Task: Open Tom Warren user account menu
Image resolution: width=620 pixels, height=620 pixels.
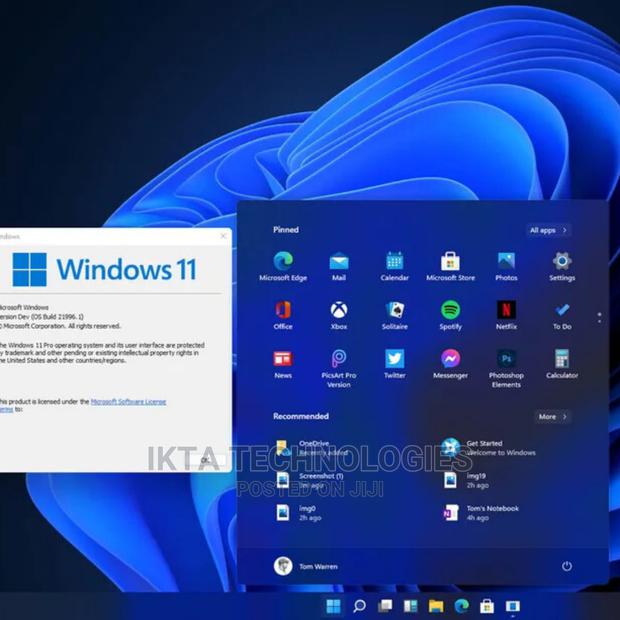Action: [306, 566]
